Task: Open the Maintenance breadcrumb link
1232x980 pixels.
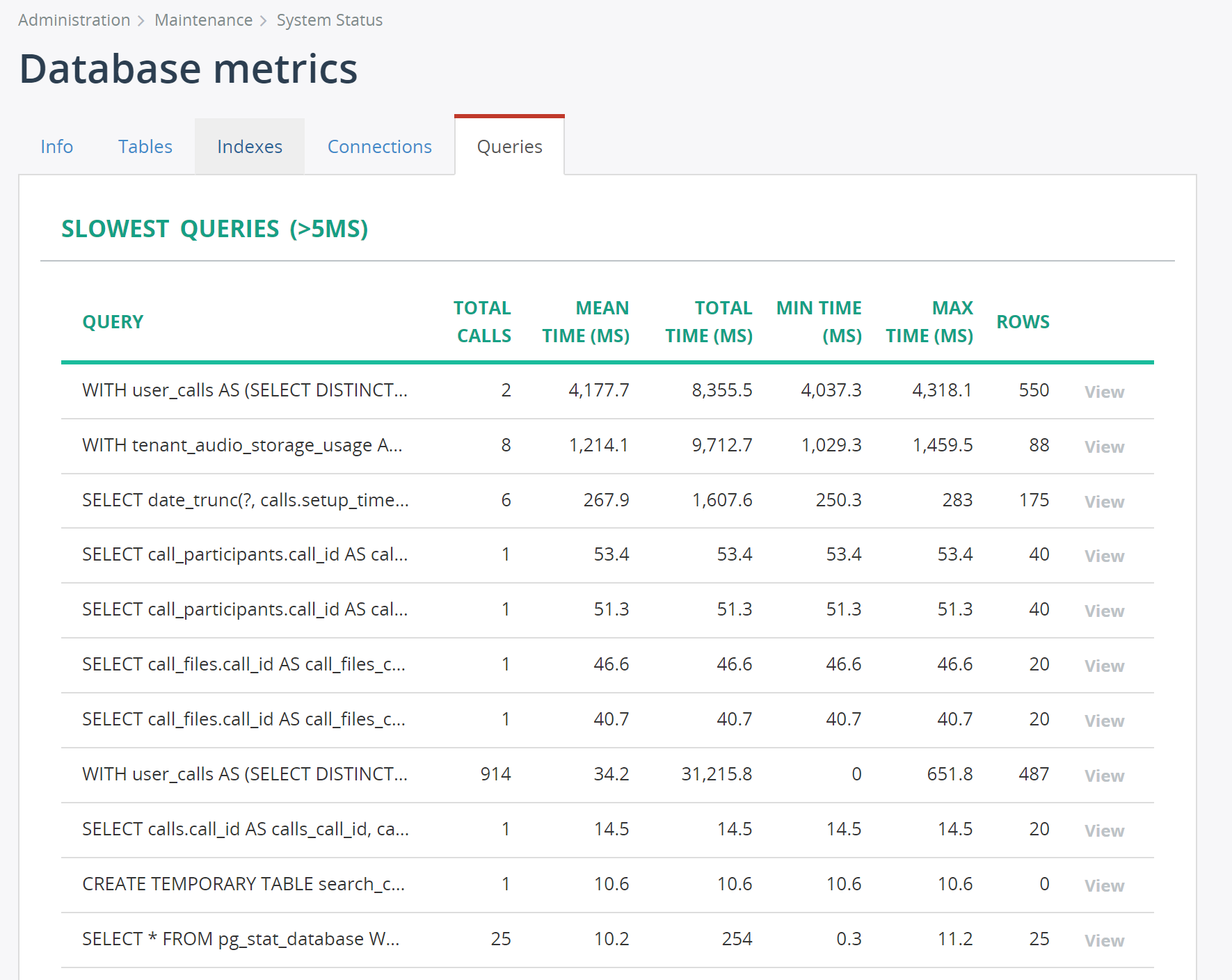Action: (x=204, y=20)
